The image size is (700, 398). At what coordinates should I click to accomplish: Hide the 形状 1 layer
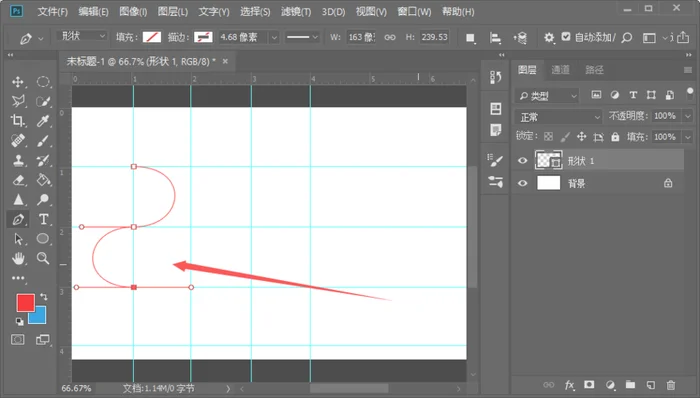pos(522,161)
